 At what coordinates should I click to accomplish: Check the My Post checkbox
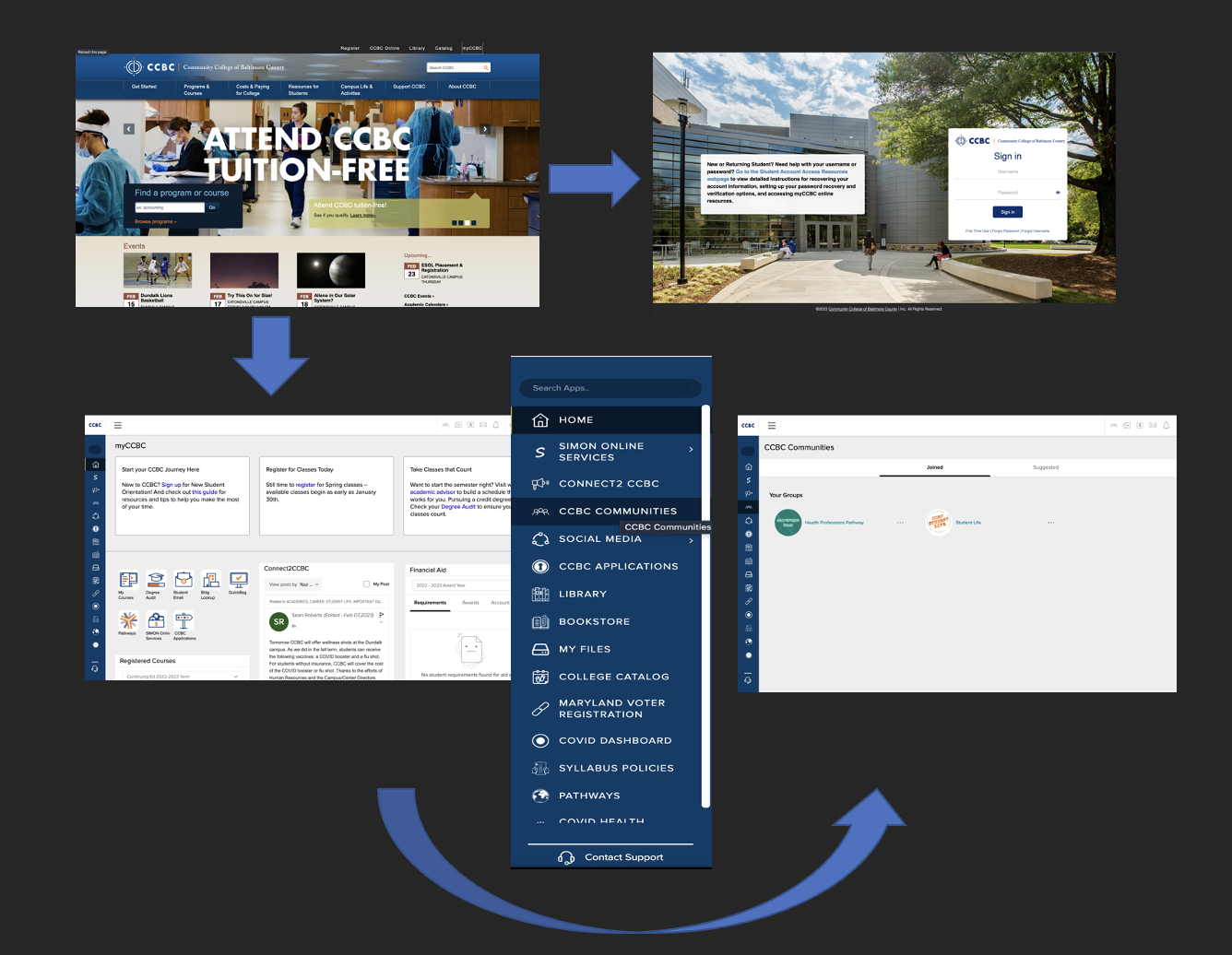[366, 584]
